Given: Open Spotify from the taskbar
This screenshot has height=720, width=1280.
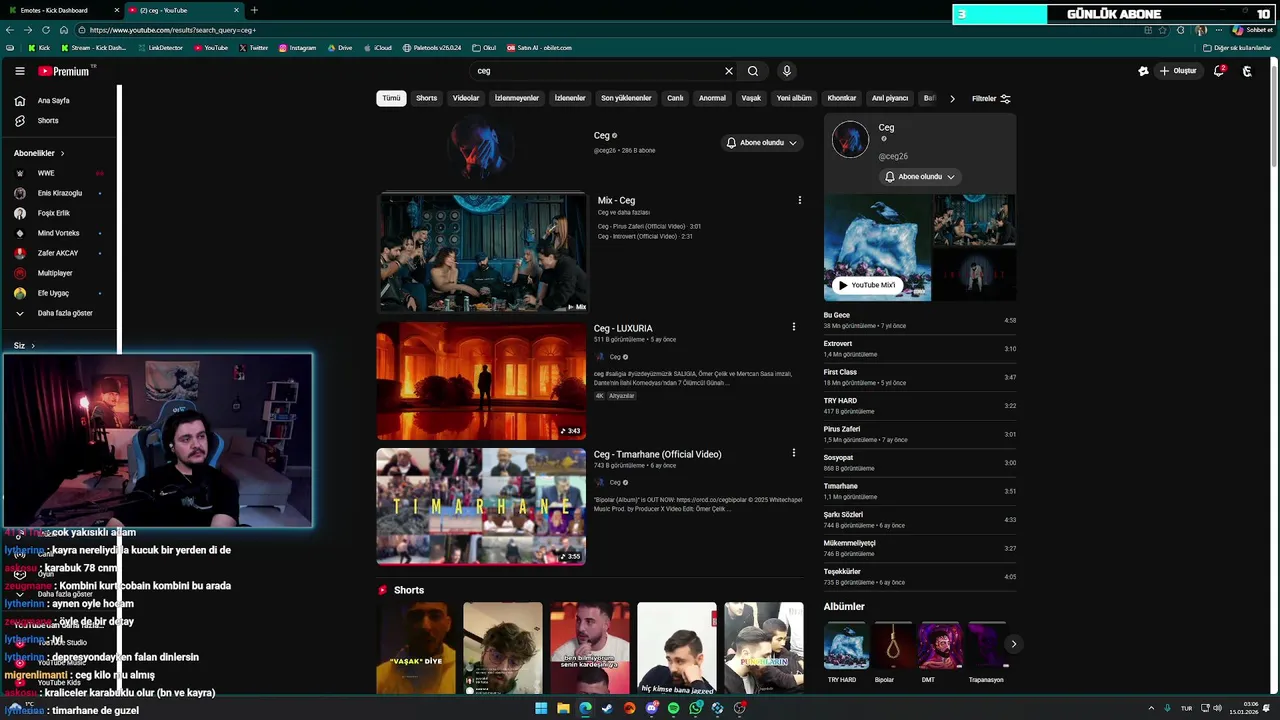Looking at the screenshot, I should point(673,708).
